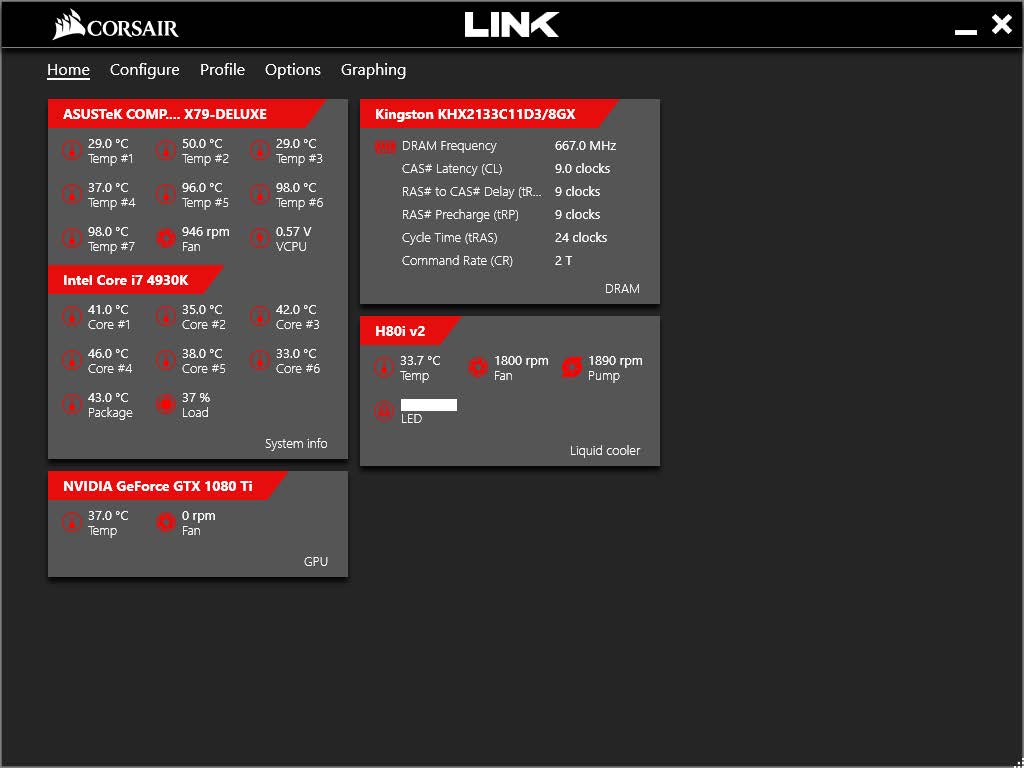Select the Temp #5 thermometer icon
Image resolution: width=1024 pixels, height=768 pixels.
(x=166, y=194)
